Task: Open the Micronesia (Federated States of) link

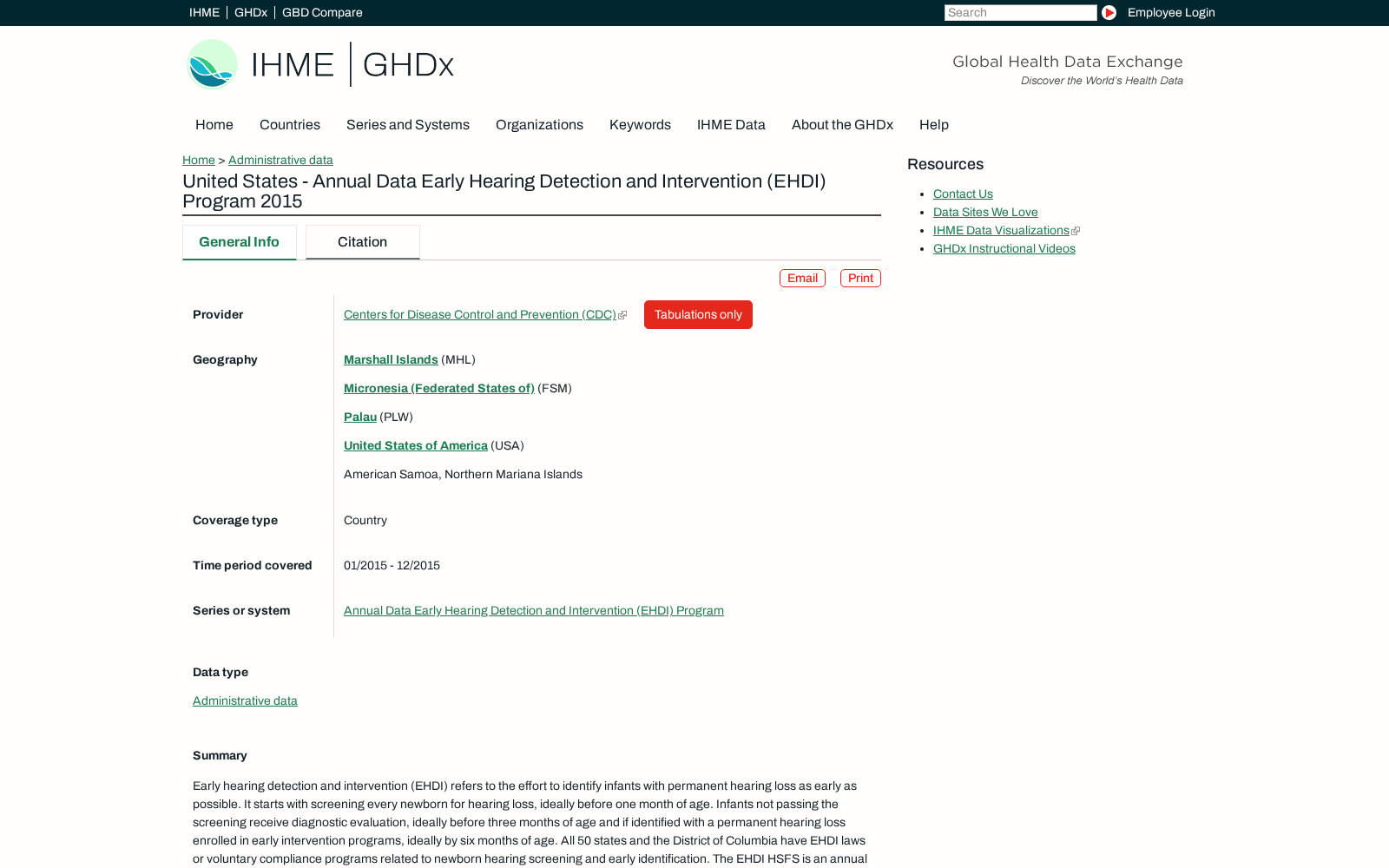Action: coord(439,389)
